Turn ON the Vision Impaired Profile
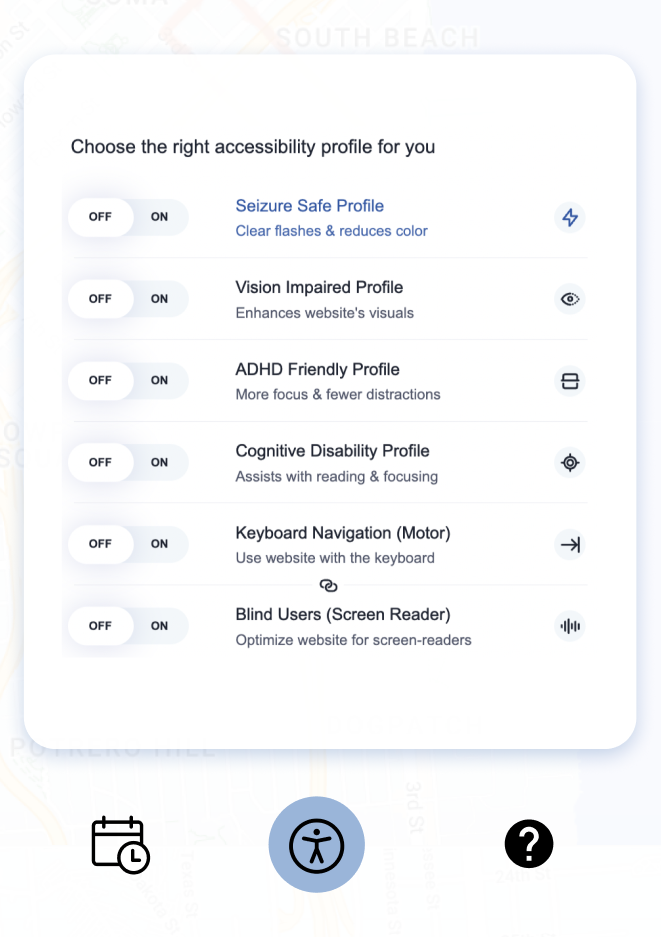 point(160,299)
